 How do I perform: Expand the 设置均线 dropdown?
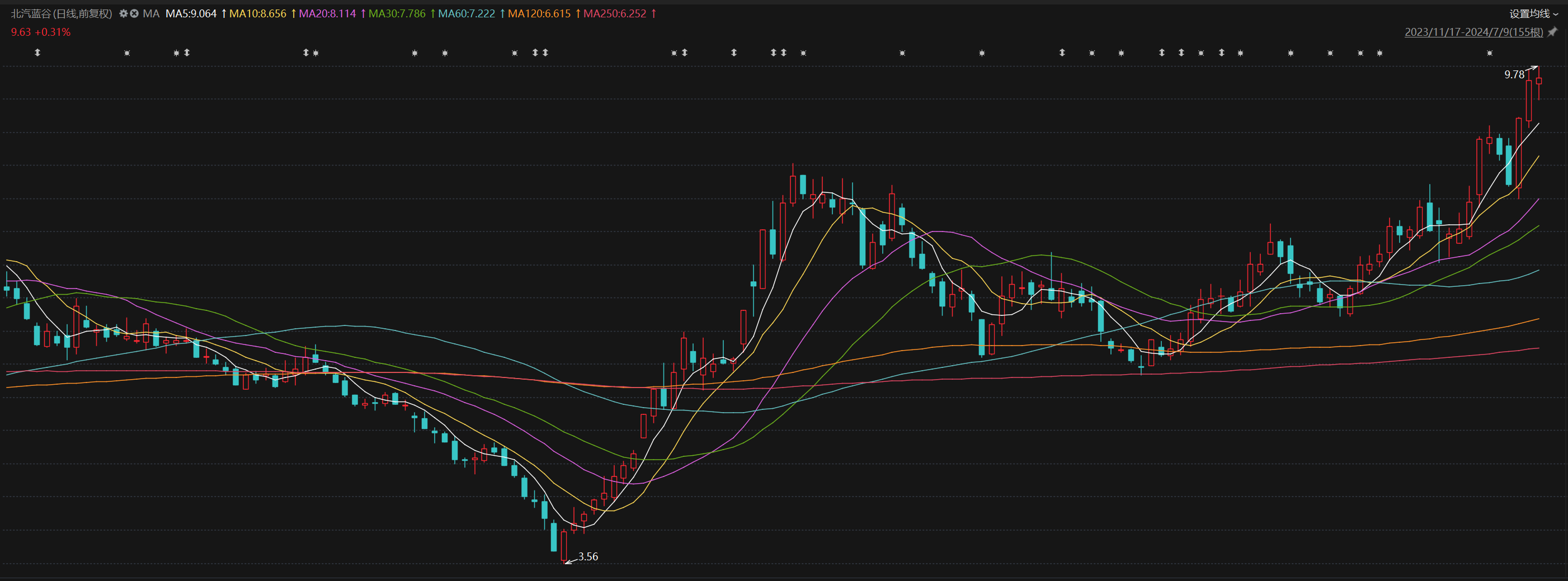[x=1529, y=13]
